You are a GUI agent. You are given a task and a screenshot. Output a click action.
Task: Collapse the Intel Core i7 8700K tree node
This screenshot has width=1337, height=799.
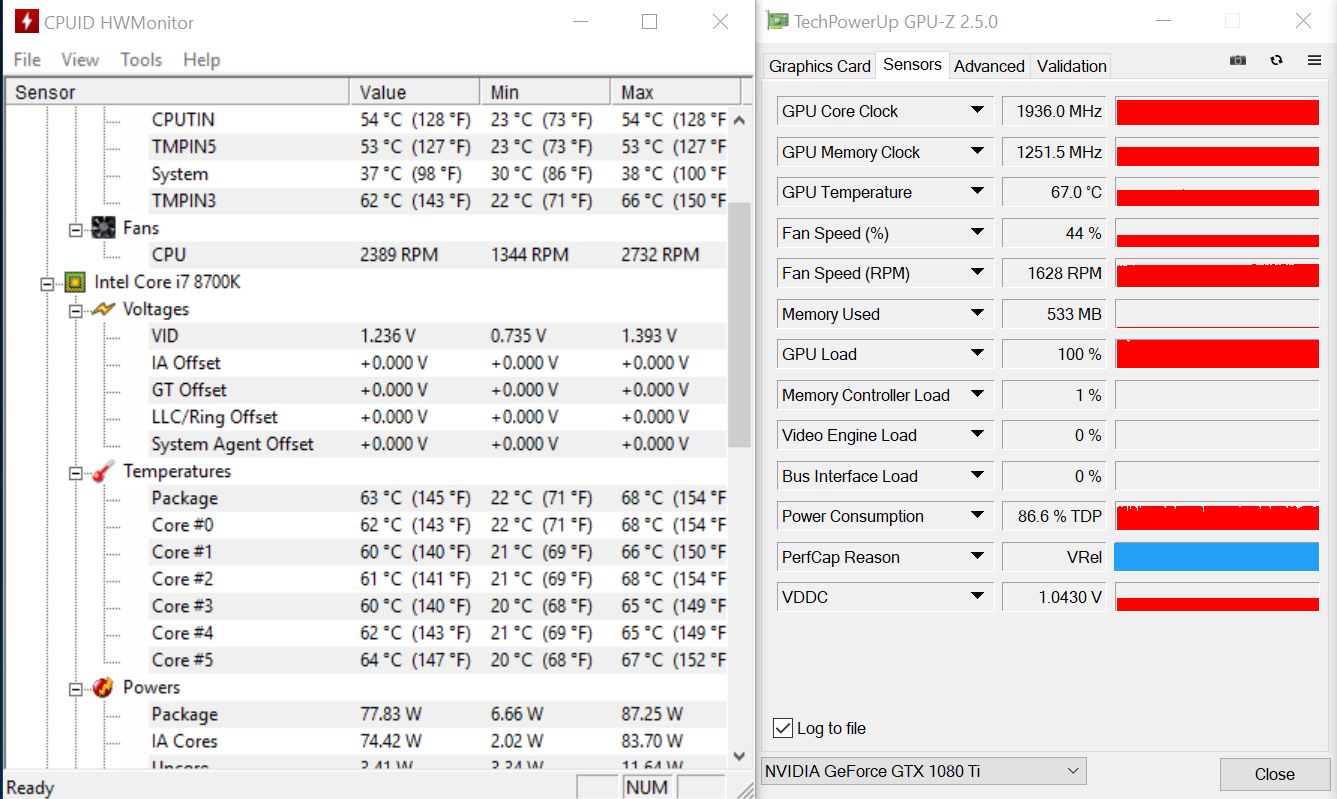[x=47, y=283]
